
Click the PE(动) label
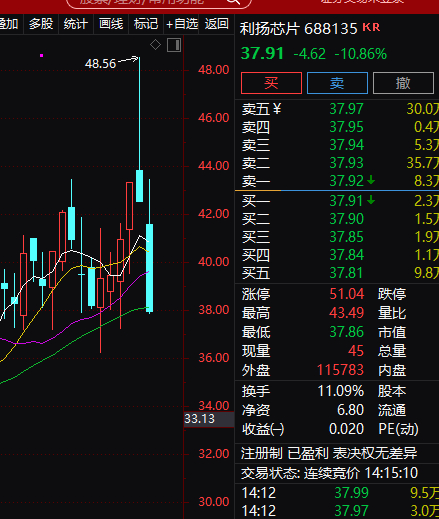click(x=398, y=429)
